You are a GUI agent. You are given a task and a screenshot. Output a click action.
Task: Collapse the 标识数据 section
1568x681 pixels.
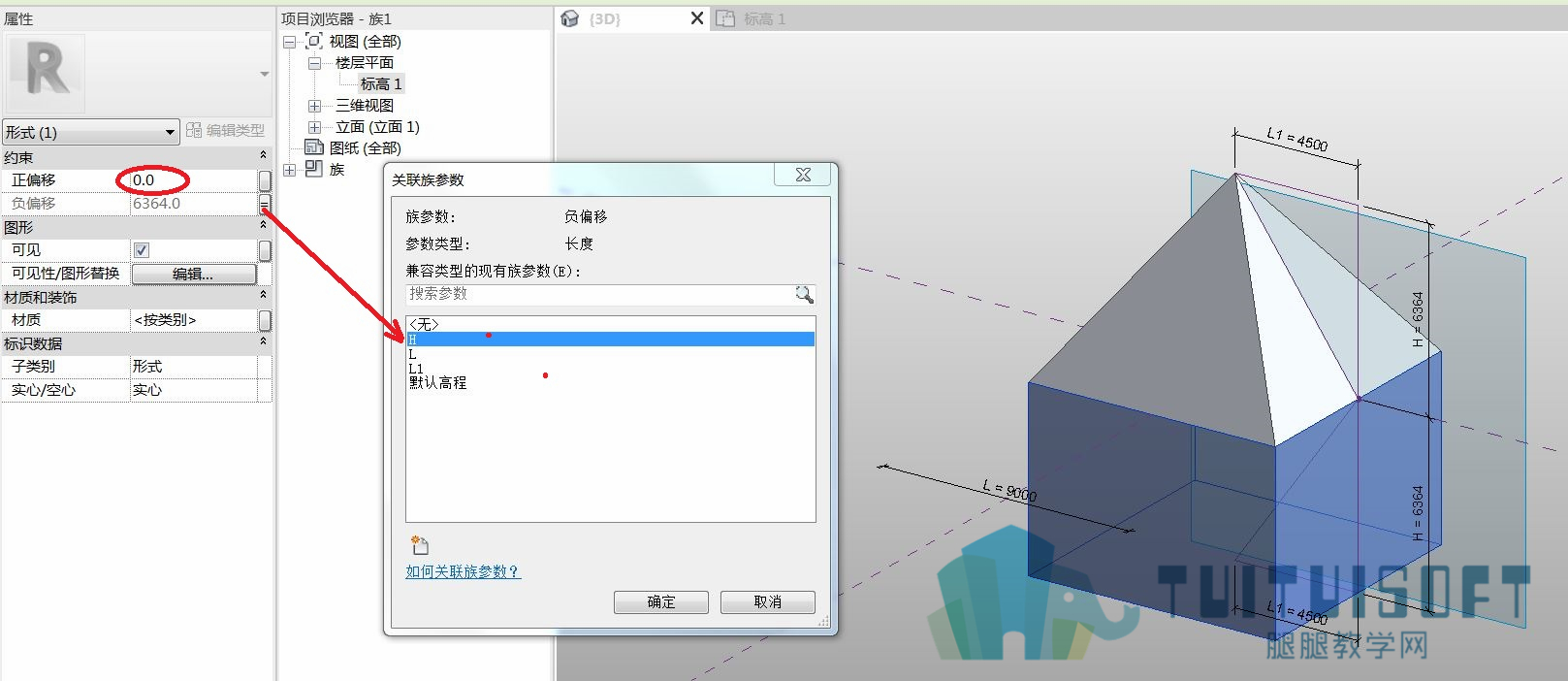[x=263, y=342]
